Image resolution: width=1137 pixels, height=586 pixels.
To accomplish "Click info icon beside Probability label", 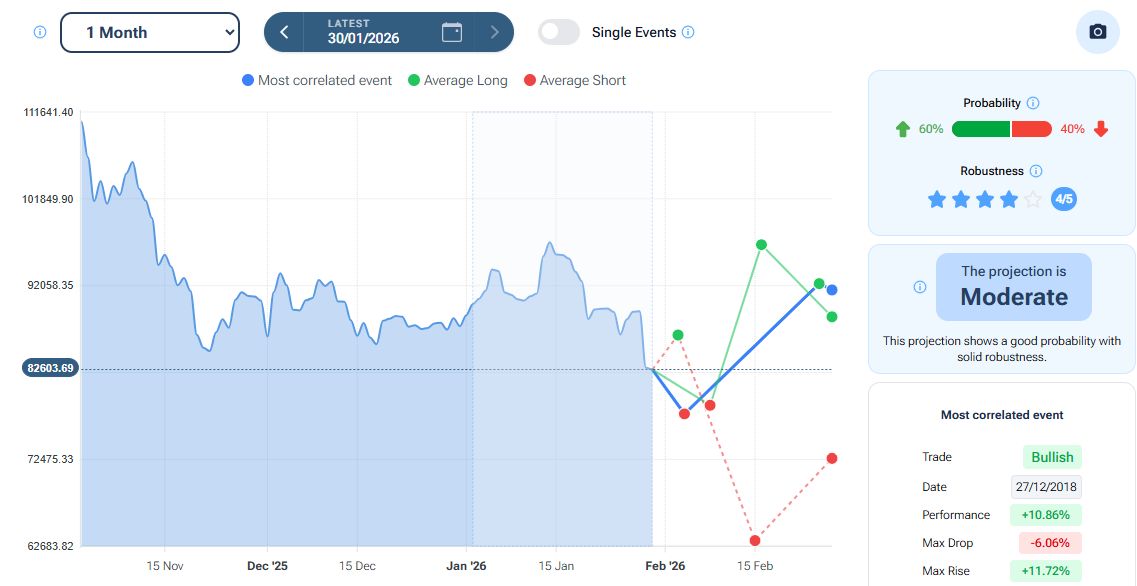I will 1033,103.
